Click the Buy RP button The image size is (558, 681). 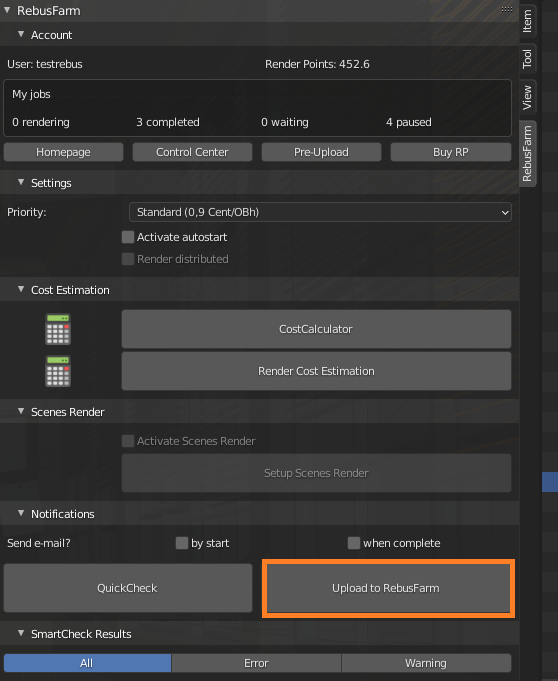tap(451, 152)
